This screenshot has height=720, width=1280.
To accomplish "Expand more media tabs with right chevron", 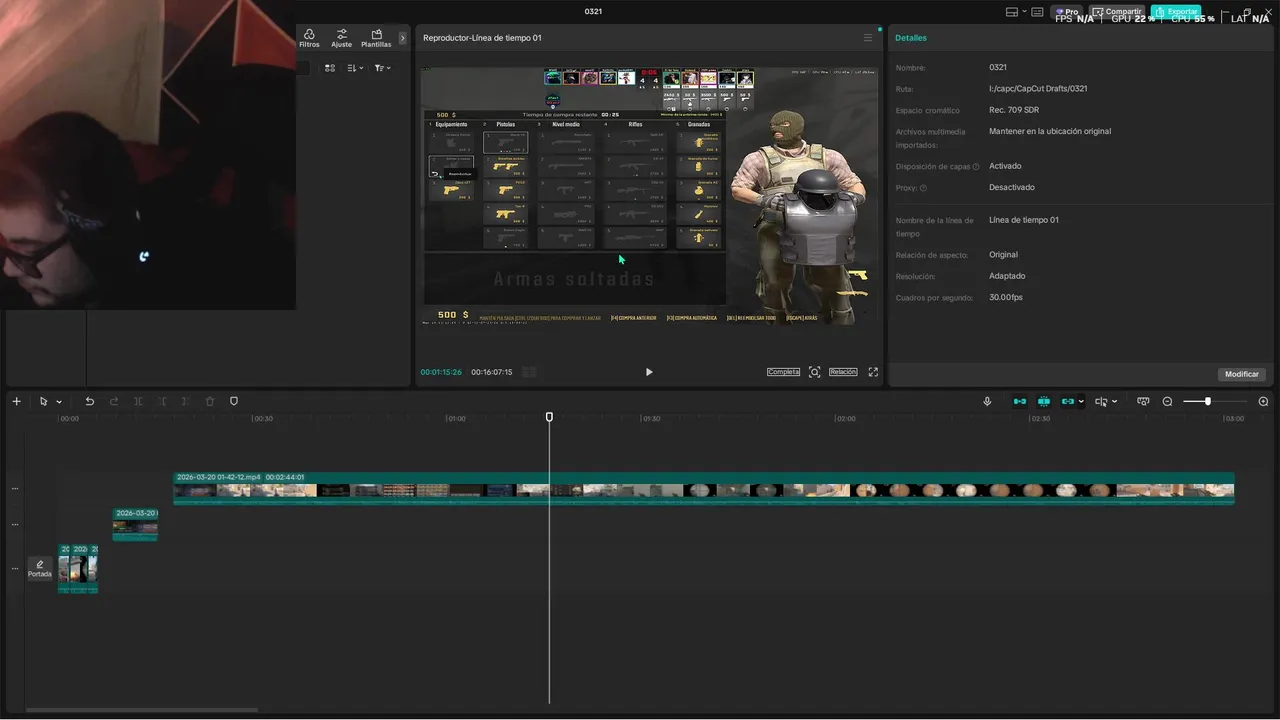I will pos(403,38).
